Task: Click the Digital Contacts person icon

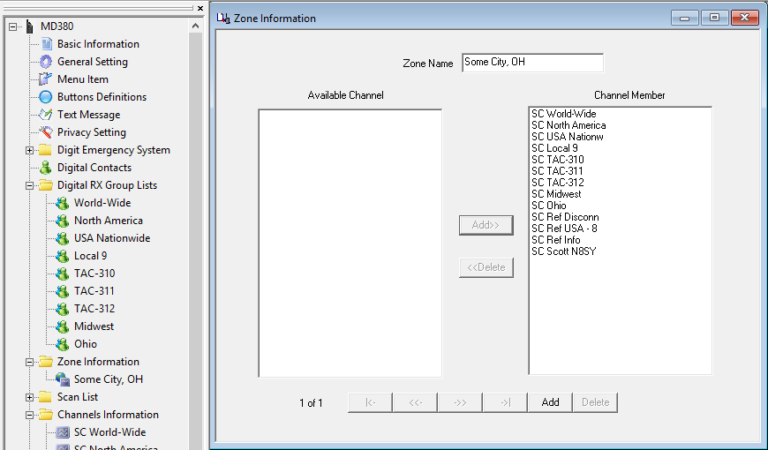Action: click(x=46, y=167)
